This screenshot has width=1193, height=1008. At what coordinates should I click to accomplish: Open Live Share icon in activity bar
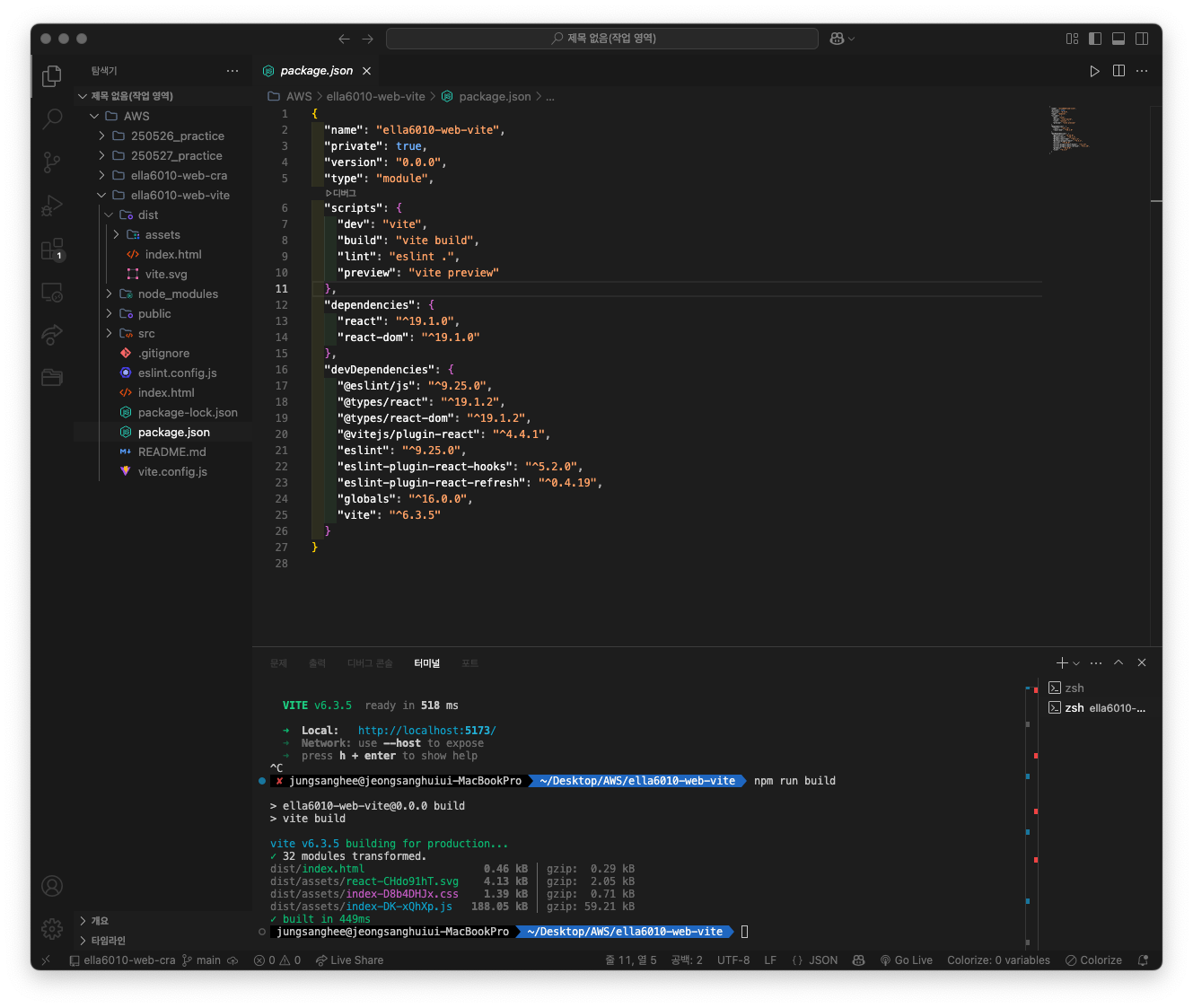pyautogui.click(x=52, y=335)
